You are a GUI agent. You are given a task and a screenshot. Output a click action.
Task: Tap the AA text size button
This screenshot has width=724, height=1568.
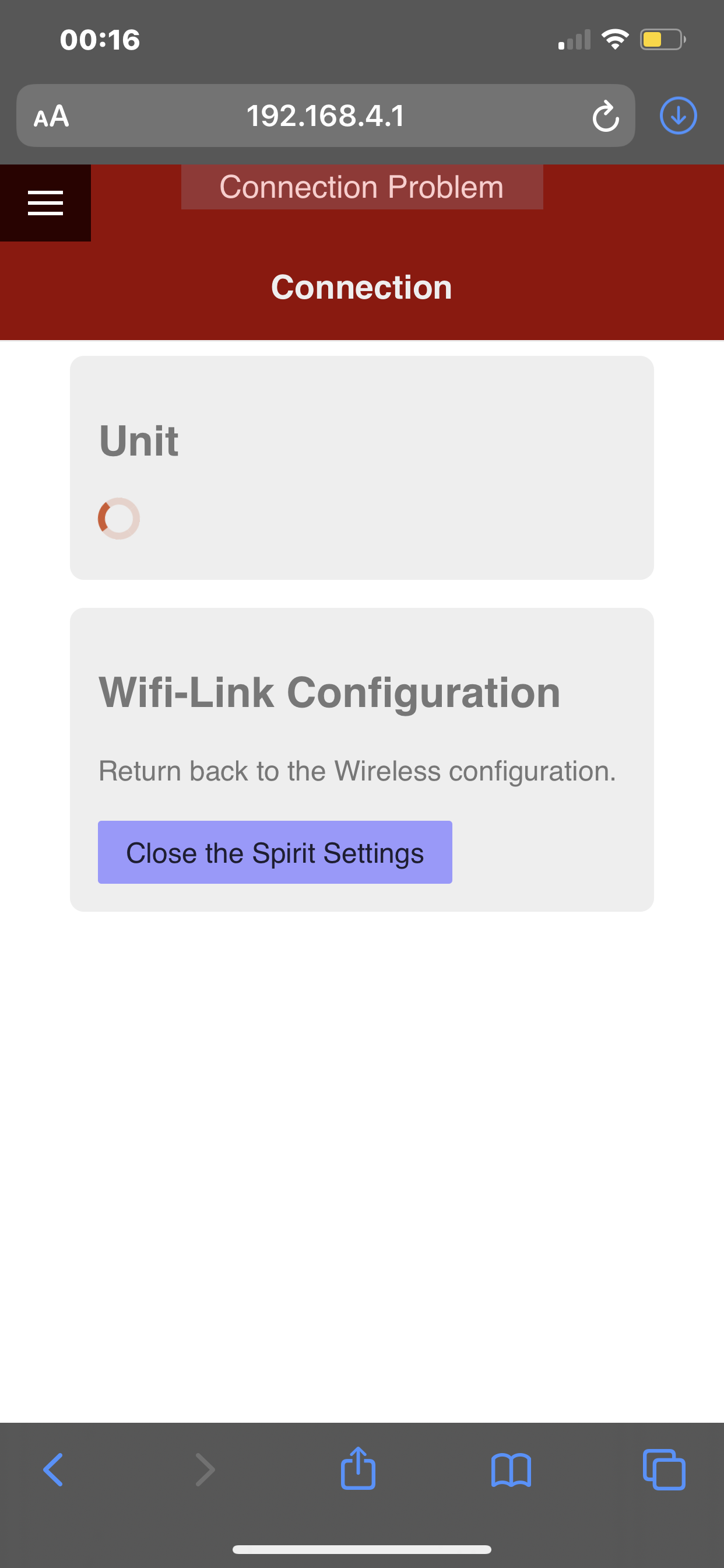pos(52,116)
